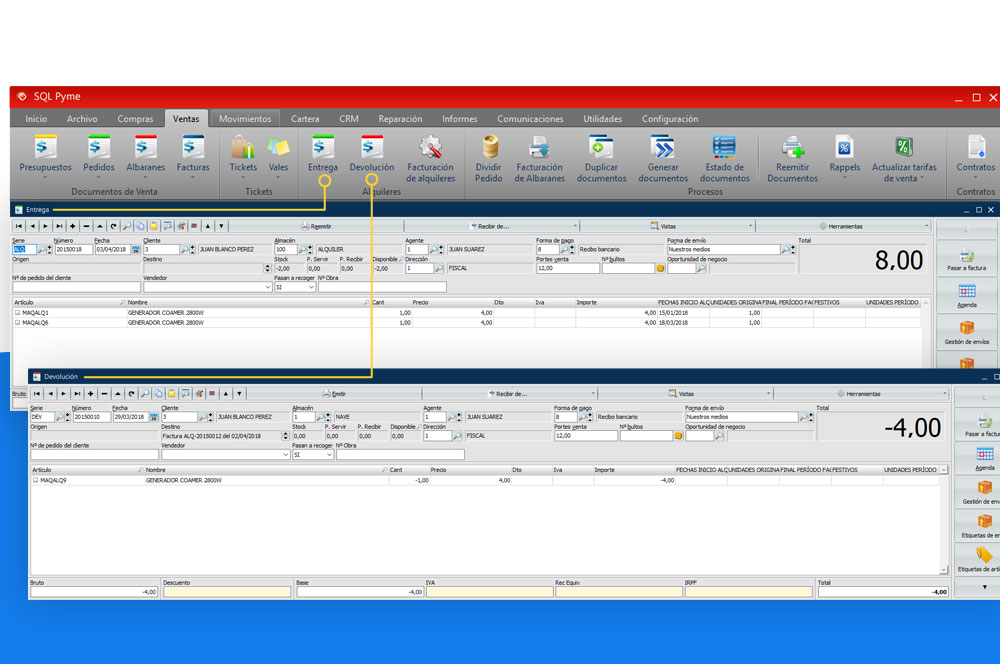Open the Tickets shopping bag icon
Screen dimensions: 1000x664
(x=243, y=148)
